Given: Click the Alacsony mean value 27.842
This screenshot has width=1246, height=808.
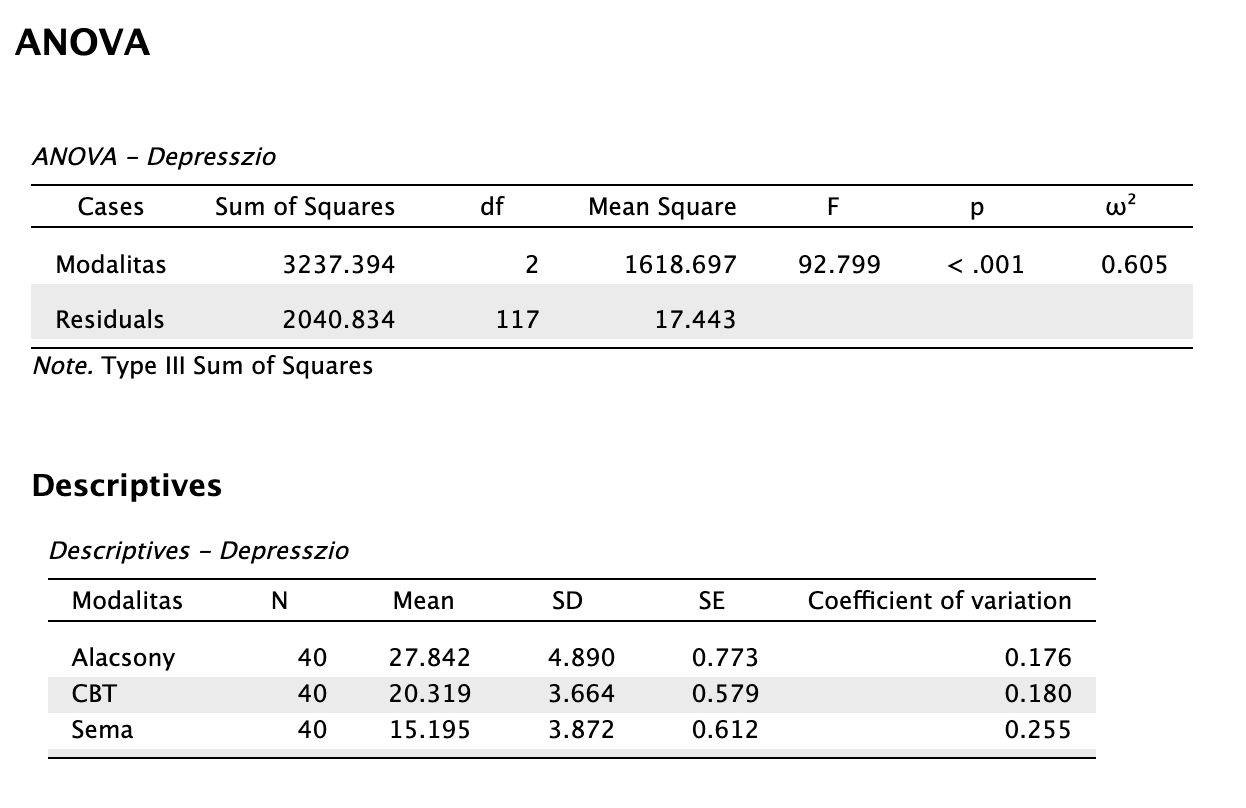Looking at the screenshot, I should [429, 658].
